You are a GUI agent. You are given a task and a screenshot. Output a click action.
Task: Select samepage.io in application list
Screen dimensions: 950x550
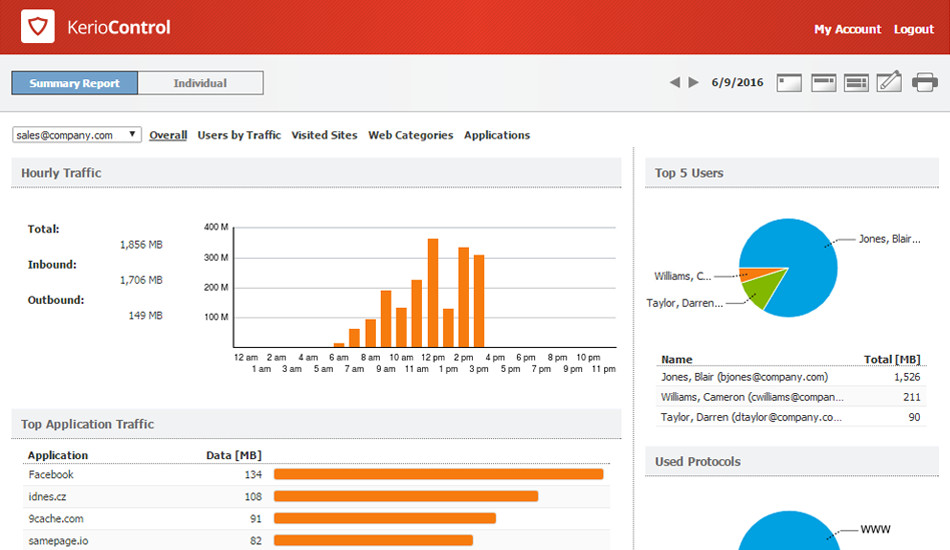pyautogui.click(x=58, y=540)
